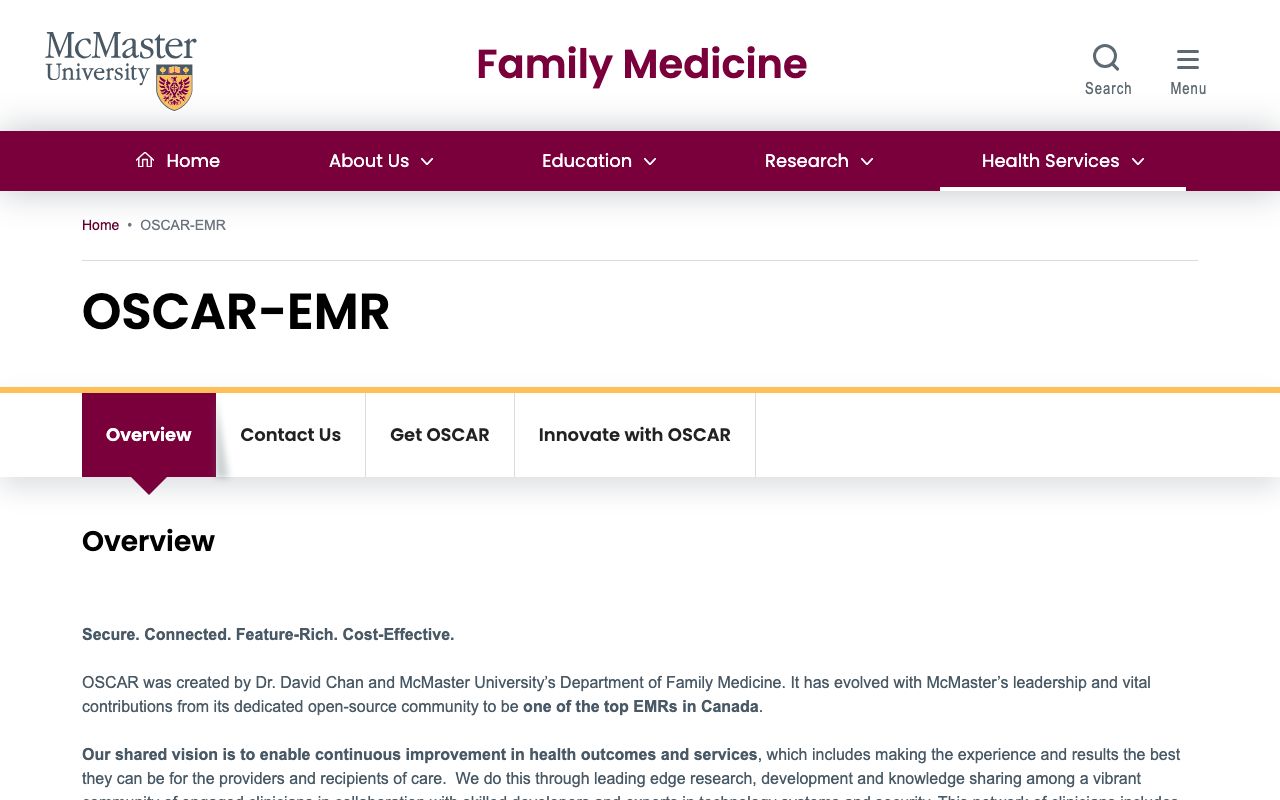Expand the About Us dropdown
1280x800 pixels.
pyautogui.click(x=380, y=161)
